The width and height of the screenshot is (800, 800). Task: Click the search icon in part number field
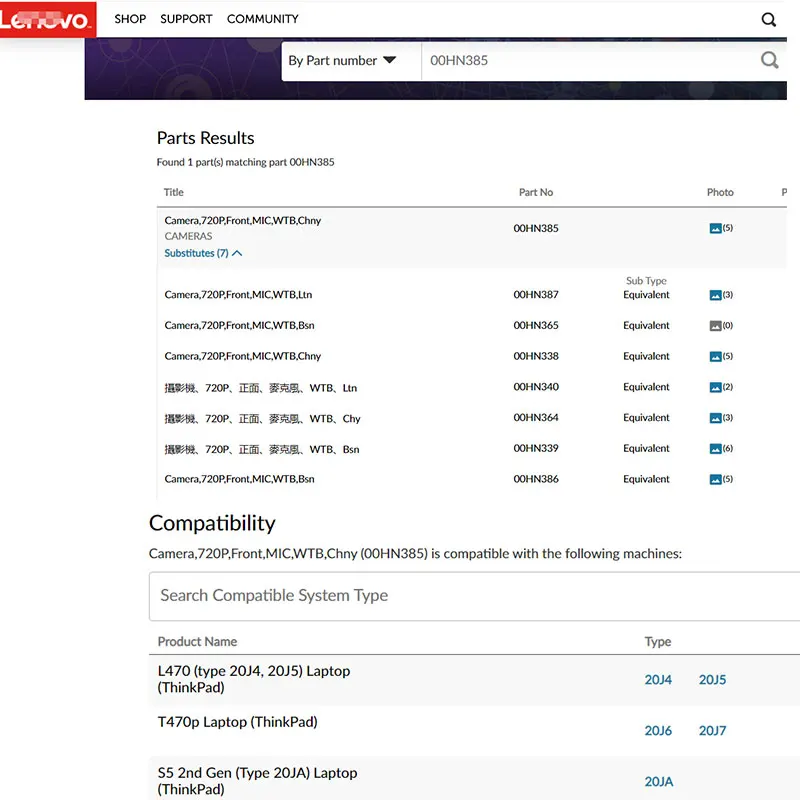click(x=769, y=60)
